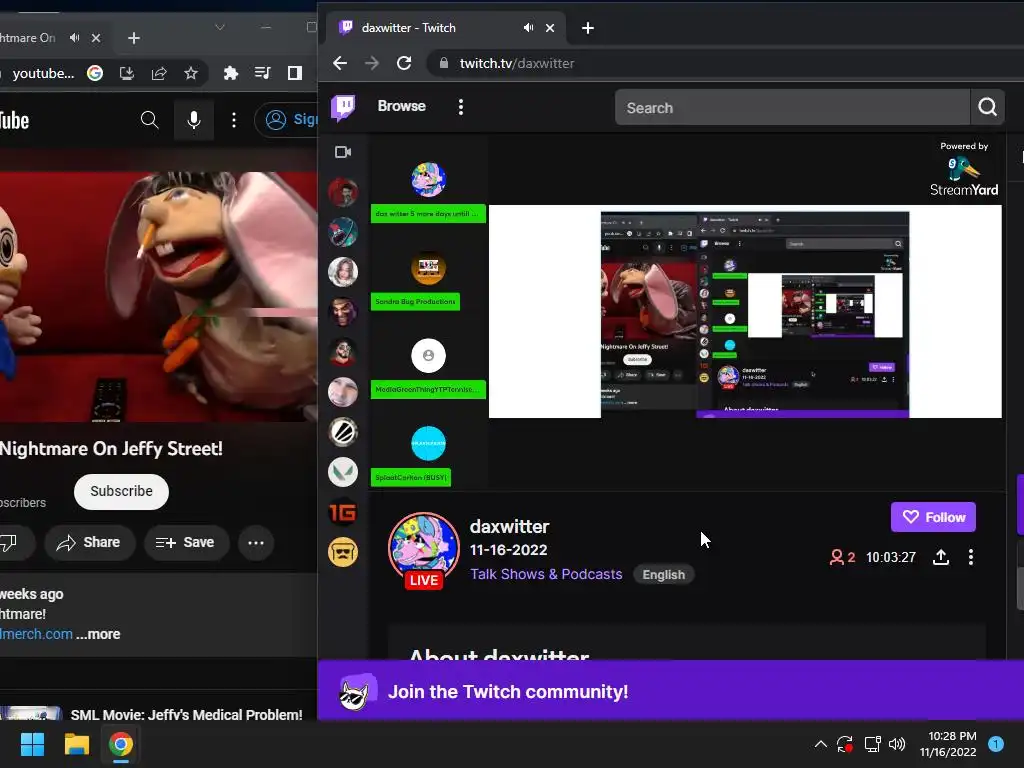
Task: Open the merch.com link in description
Action: (37, 634)
